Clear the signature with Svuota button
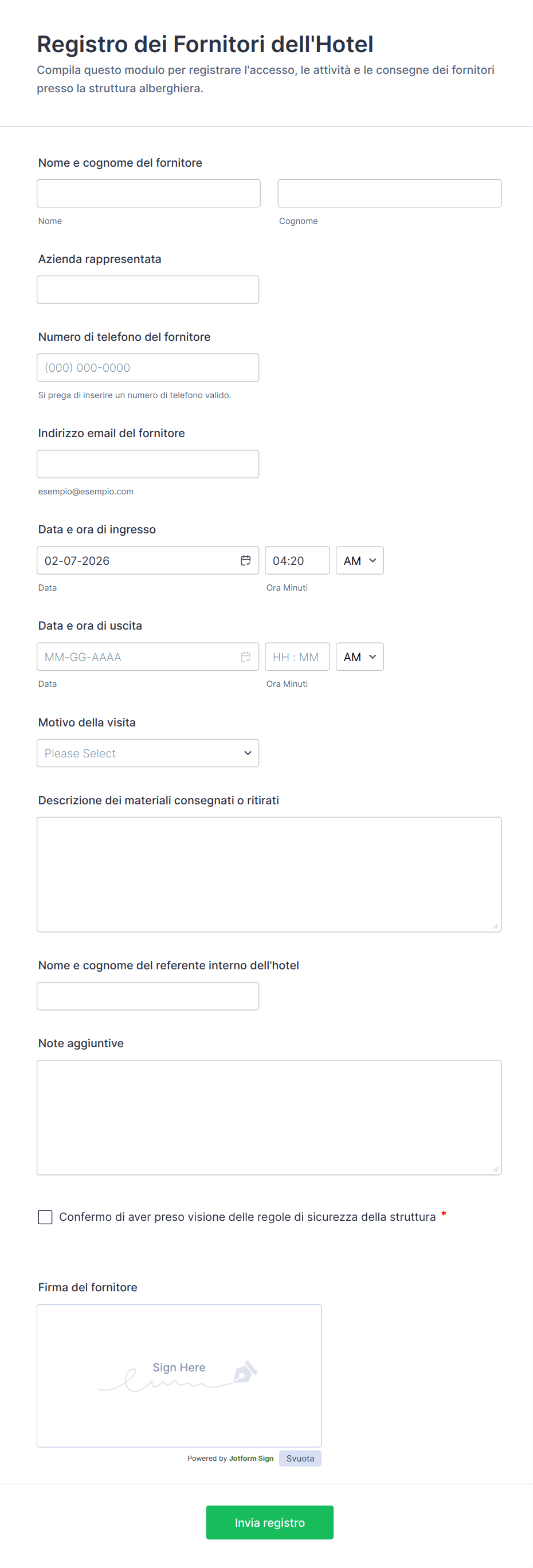 [x=300, y=1459]
